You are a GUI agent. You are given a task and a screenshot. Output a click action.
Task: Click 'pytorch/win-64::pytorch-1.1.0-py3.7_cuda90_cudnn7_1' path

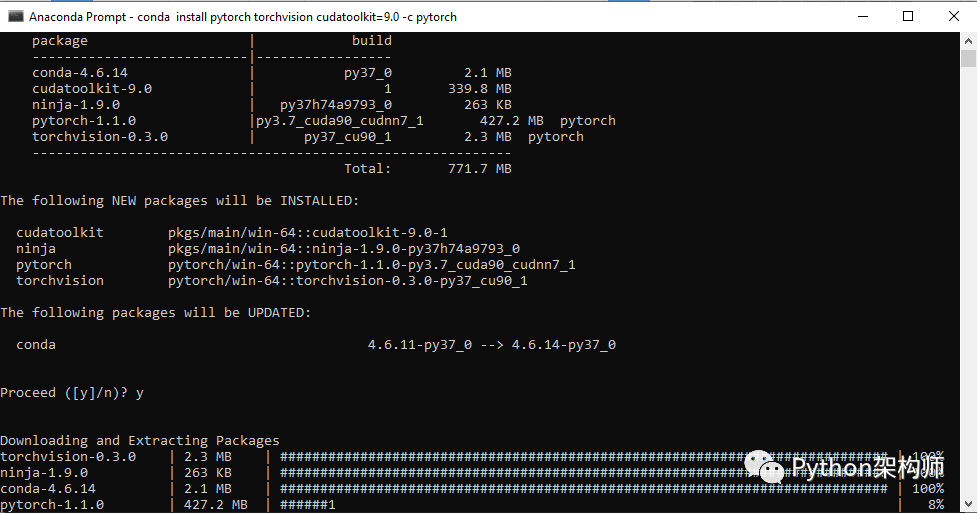(371, 265)
